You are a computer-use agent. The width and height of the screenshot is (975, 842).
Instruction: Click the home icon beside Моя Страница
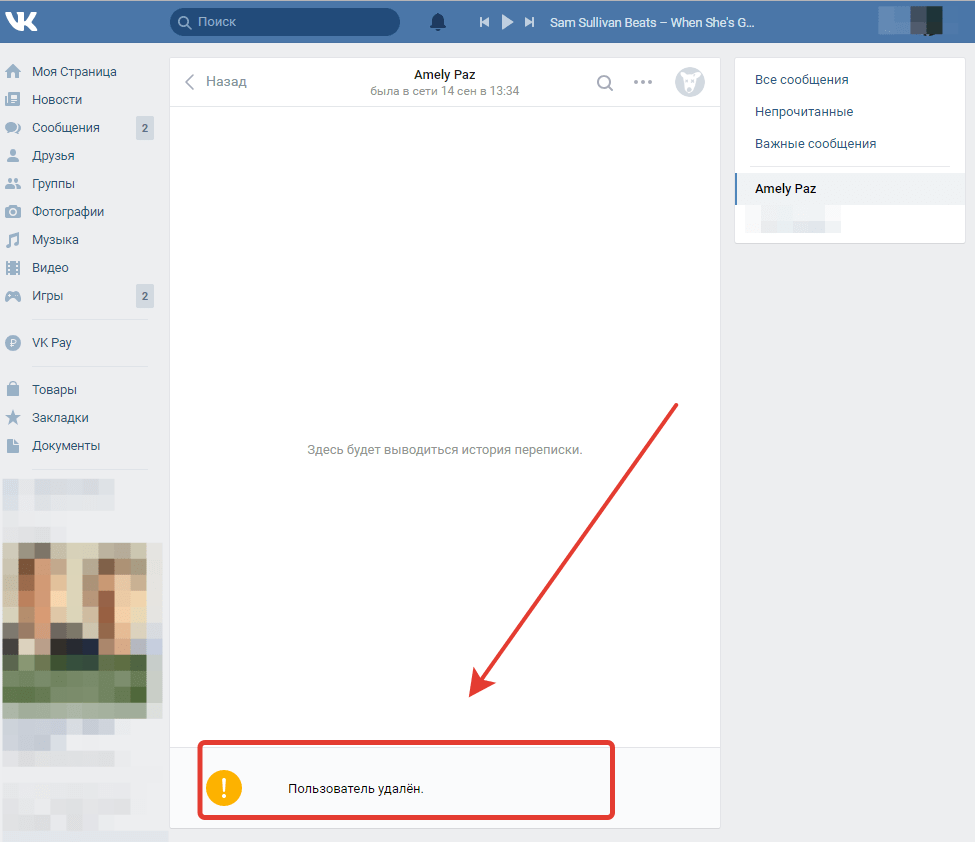click(x=13, y=72)
